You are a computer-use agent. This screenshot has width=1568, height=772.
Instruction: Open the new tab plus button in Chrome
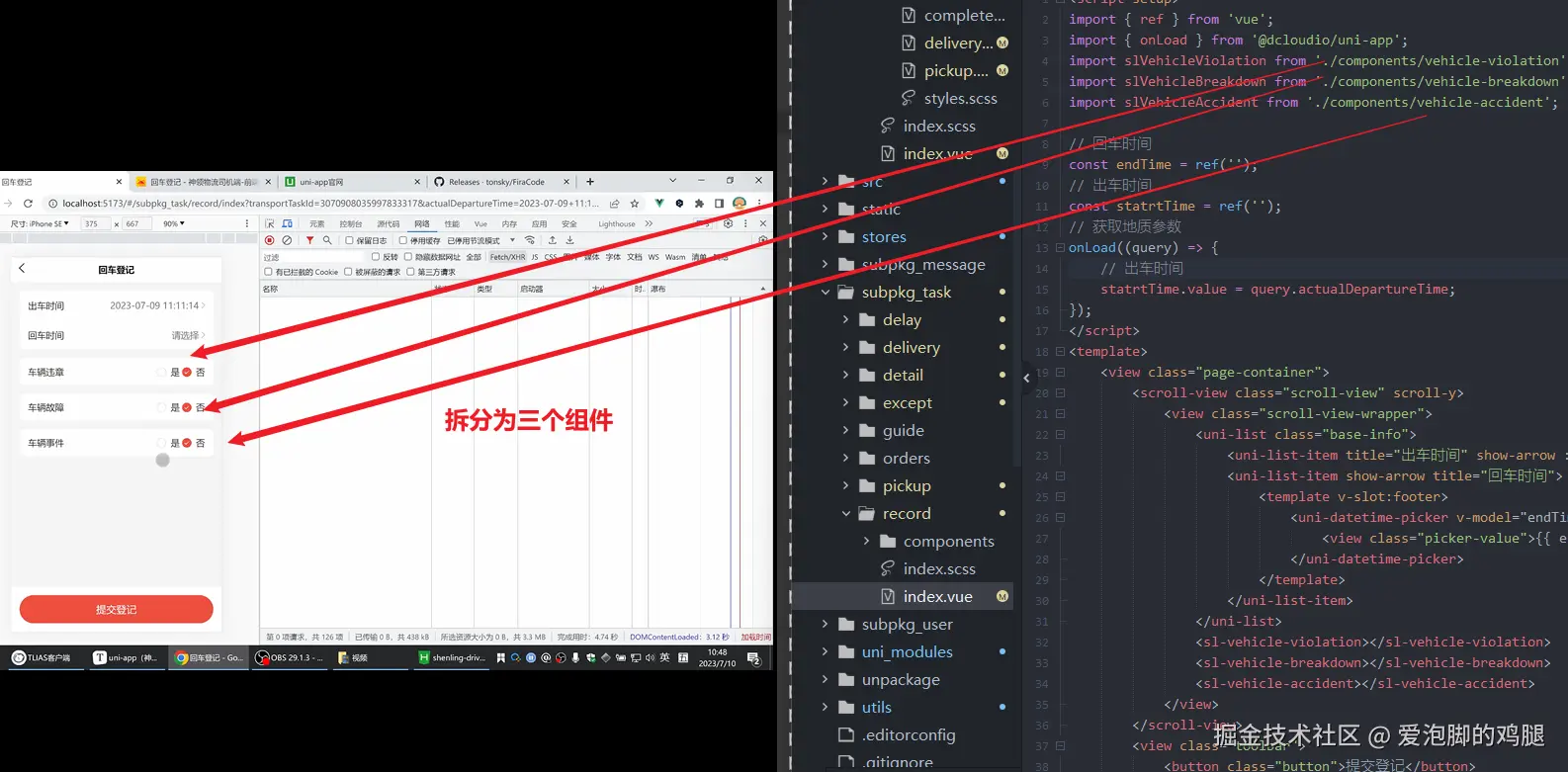point(590,182)
